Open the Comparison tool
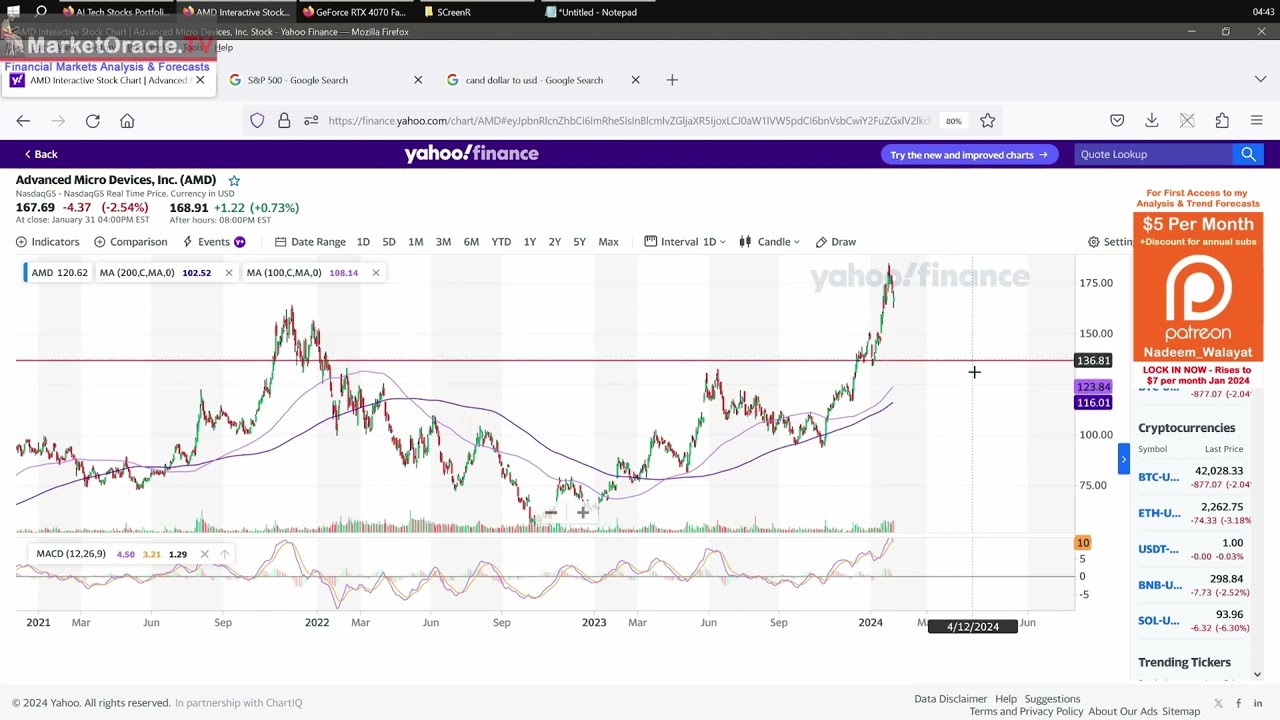 tap(130, 242)
